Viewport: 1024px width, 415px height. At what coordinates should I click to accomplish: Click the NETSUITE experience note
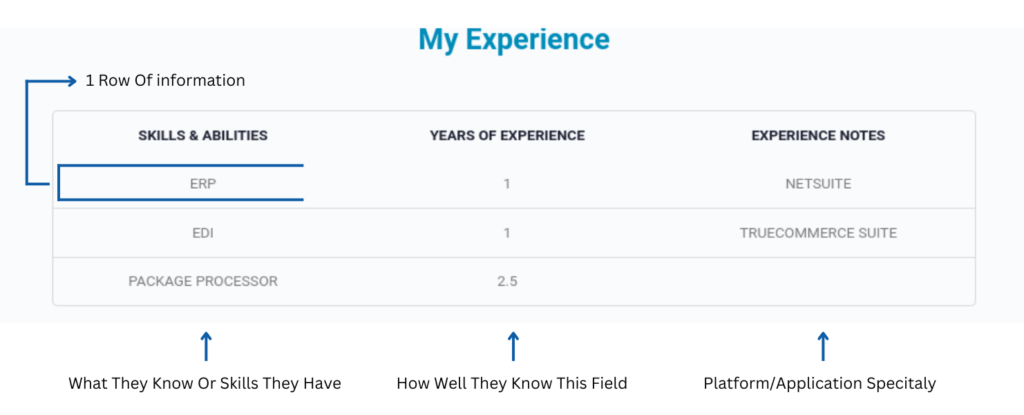818,184
